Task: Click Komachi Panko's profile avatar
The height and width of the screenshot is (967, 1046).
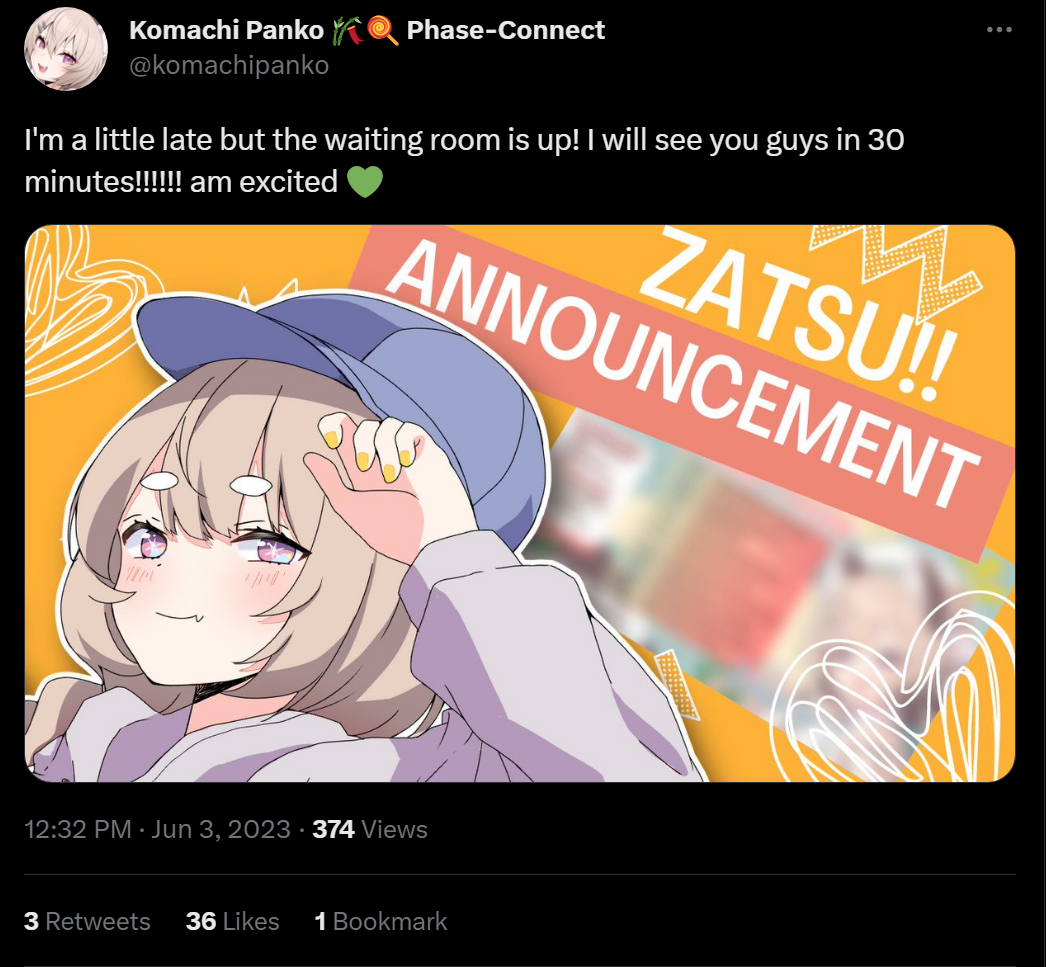Action: tap(65, 49)
